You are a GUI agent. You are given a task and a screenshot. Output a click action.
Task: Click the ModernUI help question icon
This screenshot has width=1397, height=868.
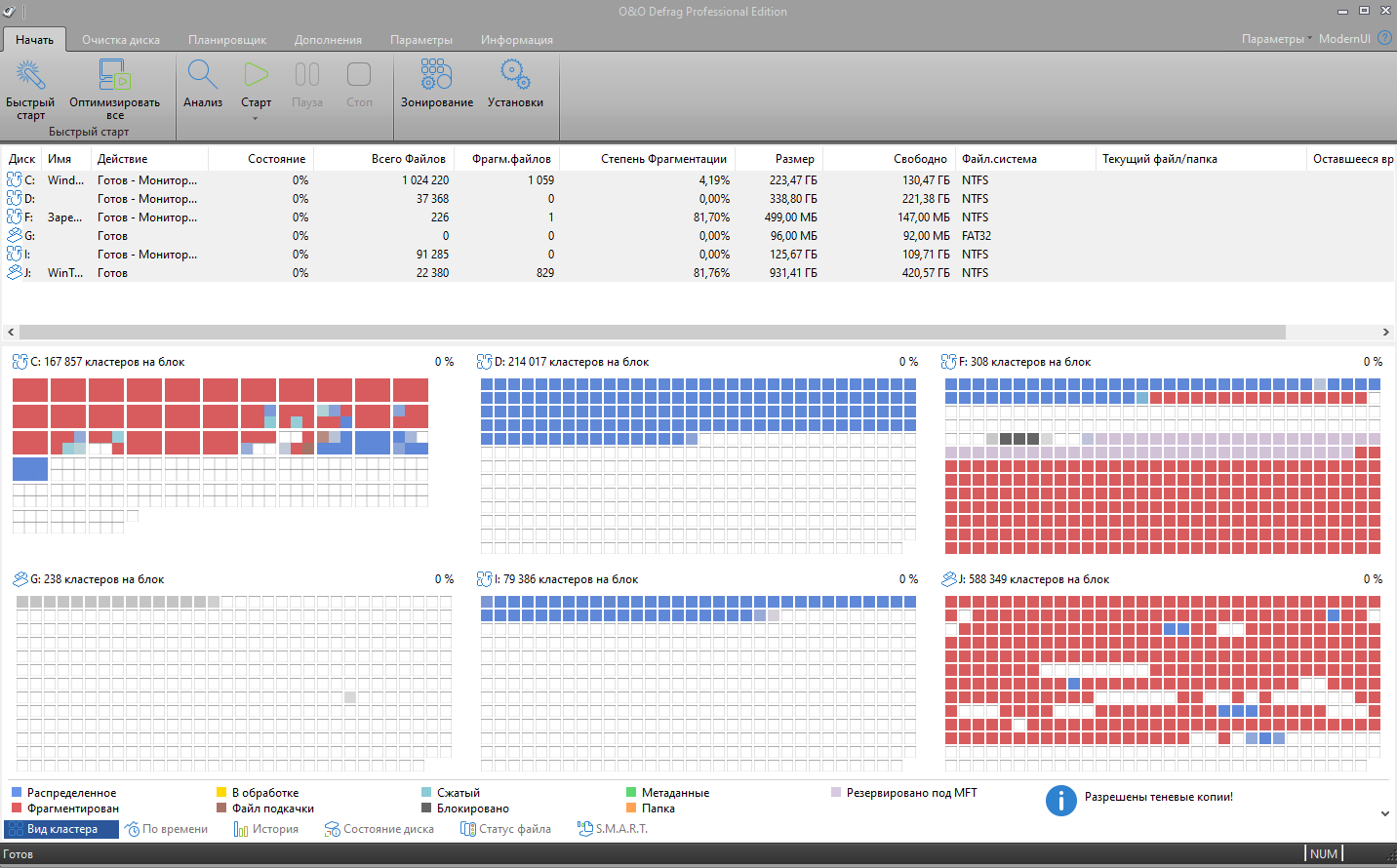1384,38
